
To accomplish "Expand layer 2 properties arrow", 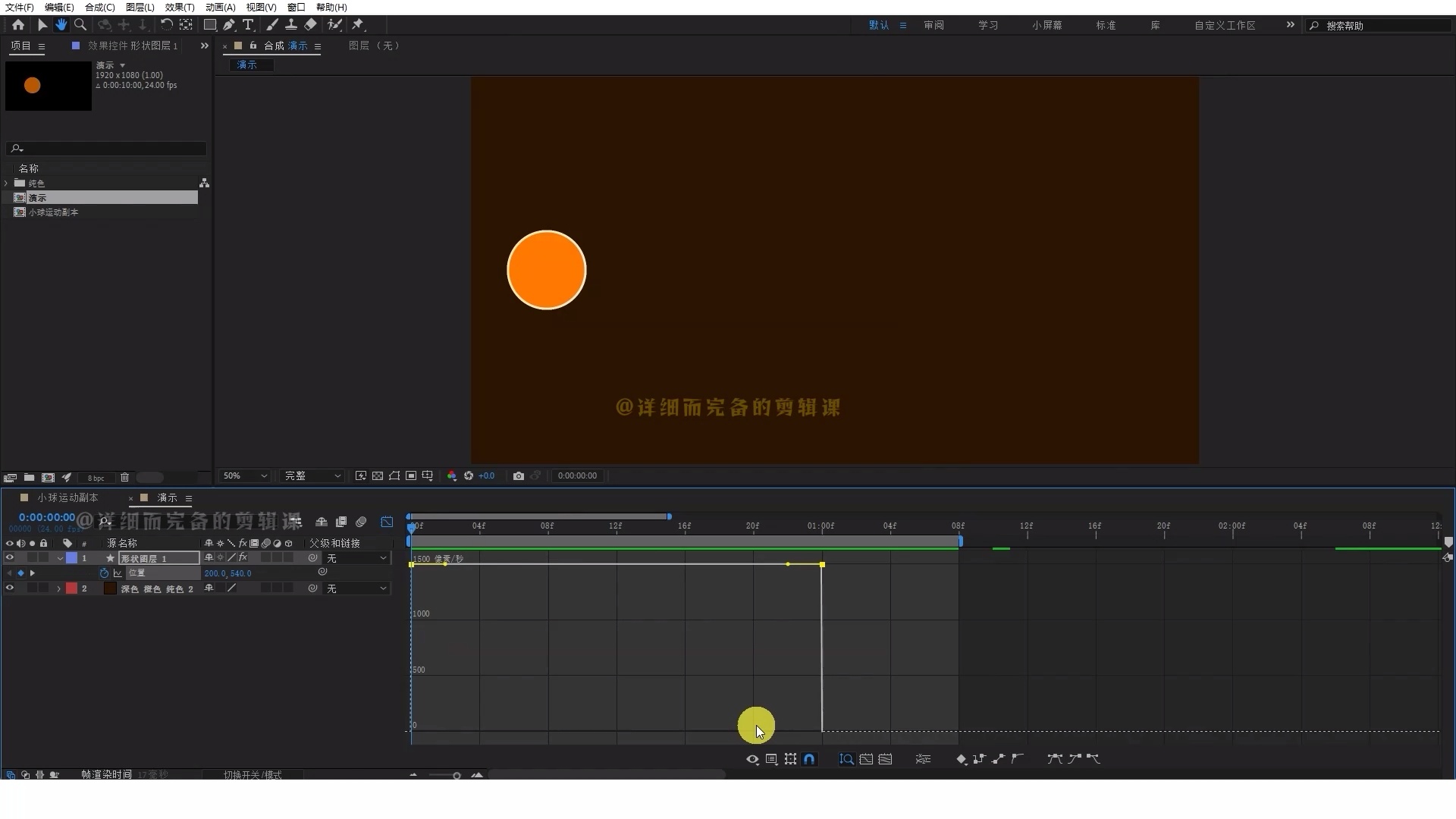I will (59, 588).
